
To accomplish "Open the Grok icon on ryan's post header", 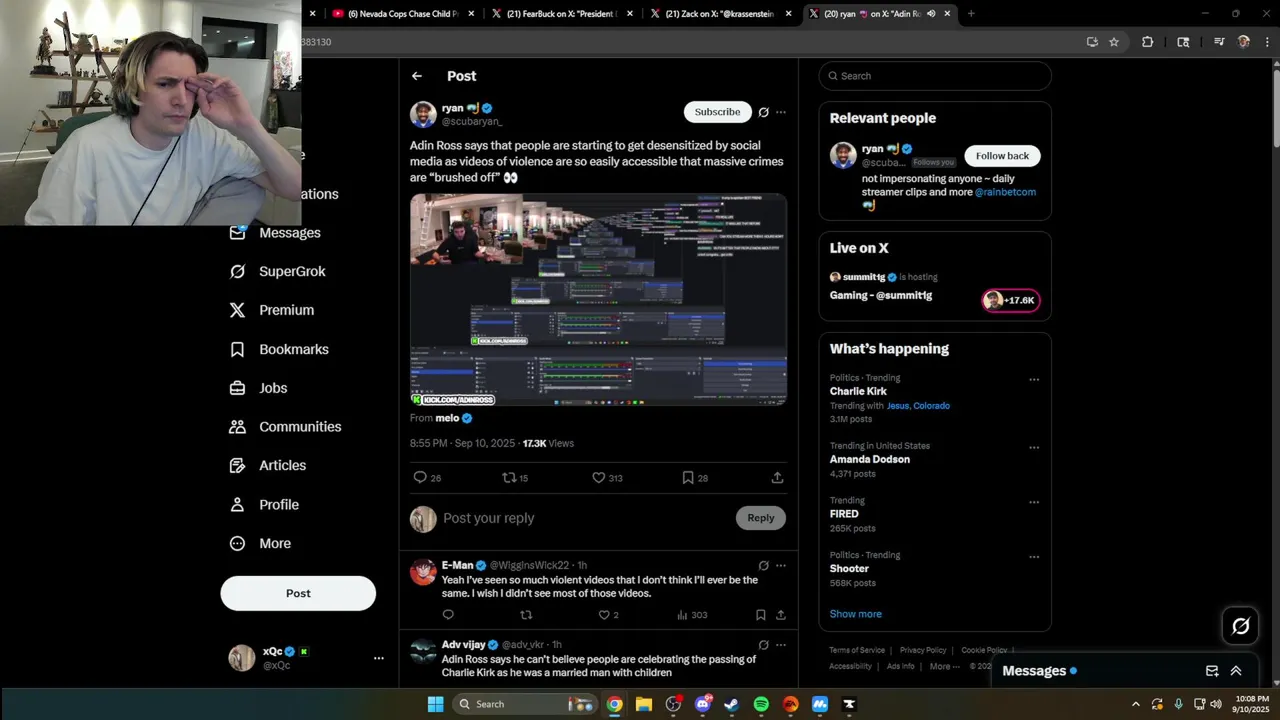I will (763, 112).
